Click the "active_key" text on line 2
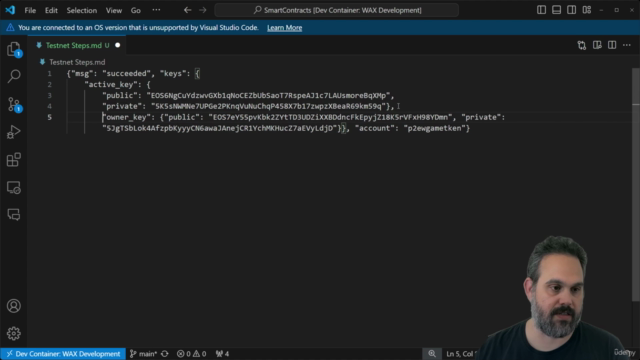The image size is (640, 360). pyautogui.click(x=111, y=84)
